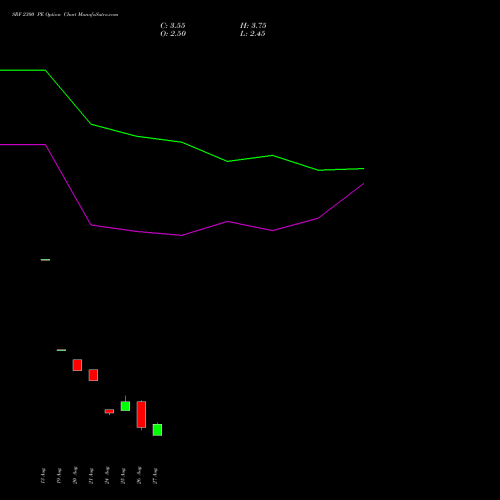The image size is (500, 500).
Task: Click the chart title text at top
Action: [x=65, y=15]
